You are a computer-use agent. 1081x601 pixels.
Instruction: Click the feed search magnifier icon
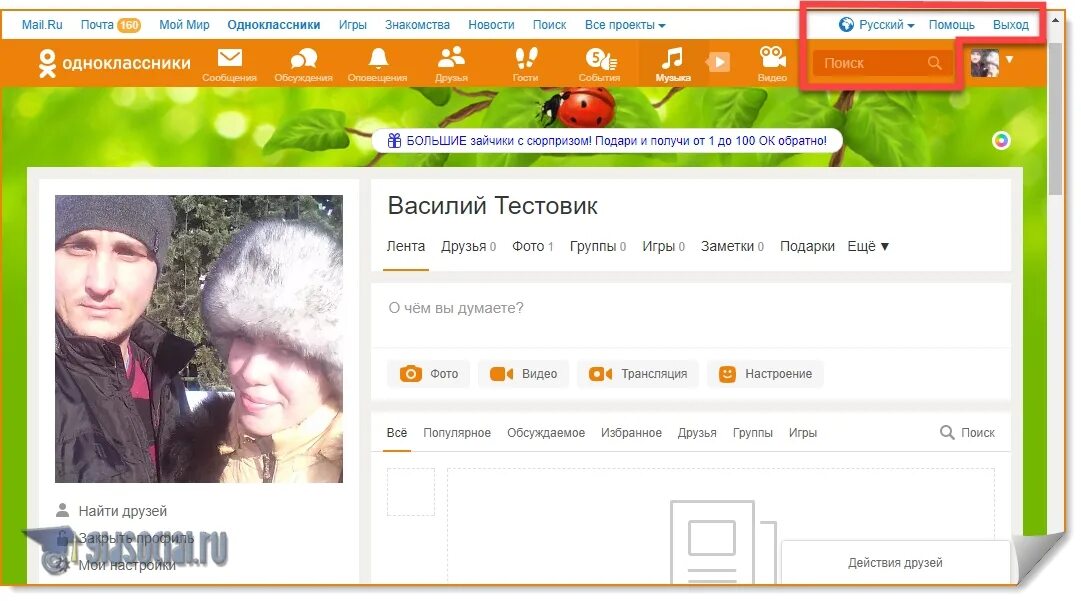click(x=947, y=432)
